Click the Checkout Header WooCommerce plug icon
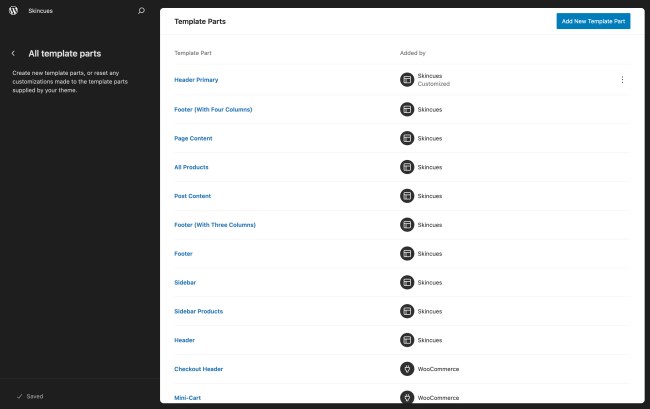The height and width of the screenshot is (409, 650). click(407, 369)
